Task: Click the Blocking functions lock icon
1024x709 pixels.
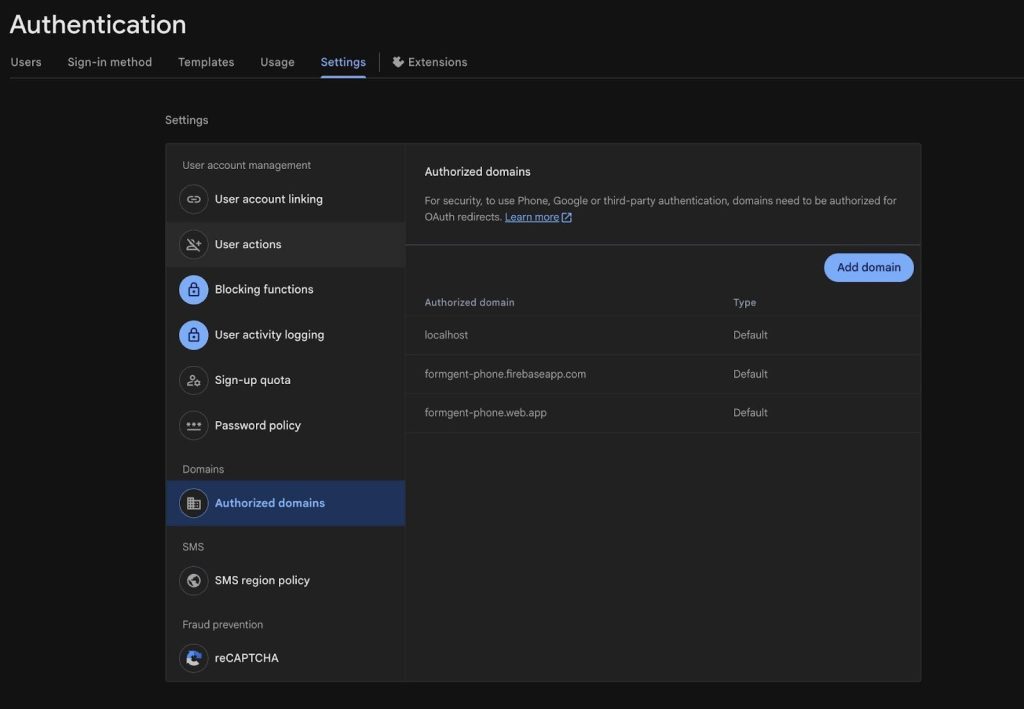Action: pyautogui.click(x=193, y=290)
